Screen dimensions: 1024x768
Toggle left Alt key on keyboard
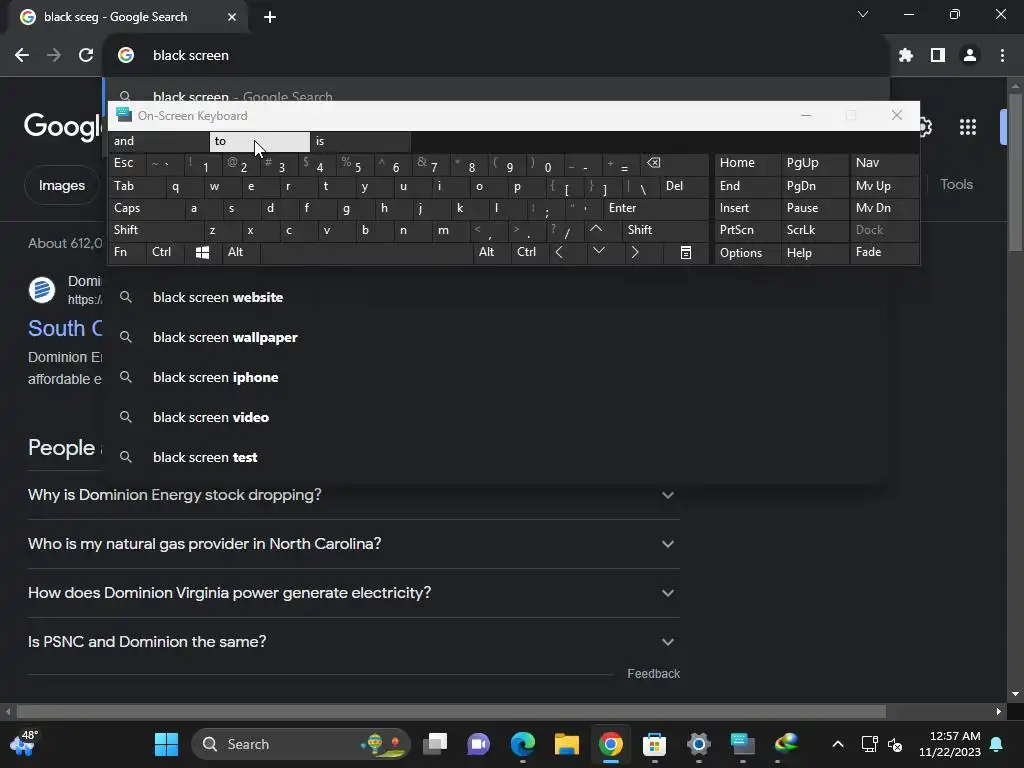click(241, 253)
